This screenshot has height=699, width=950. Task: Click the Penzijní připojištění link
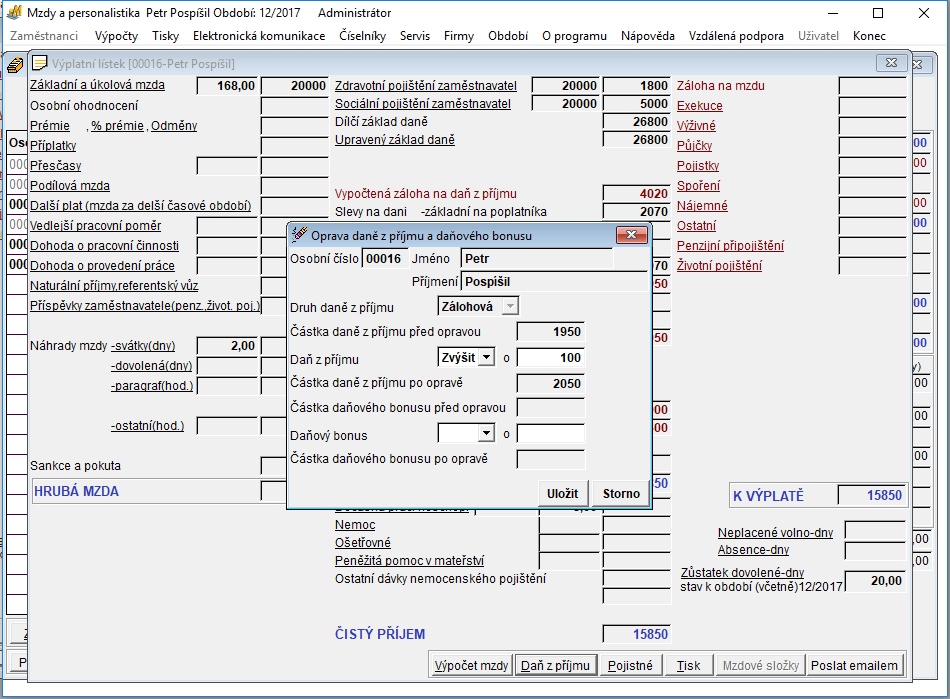730,245
